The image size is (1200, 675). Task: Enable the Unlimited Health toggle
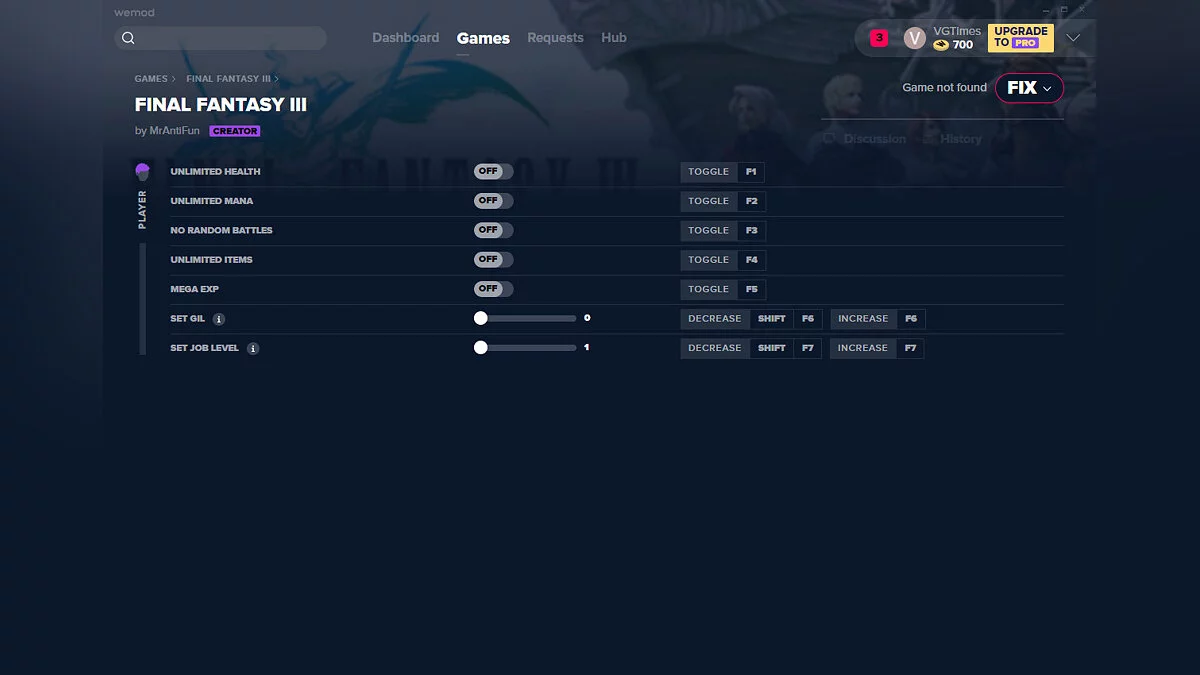[493, 172]
